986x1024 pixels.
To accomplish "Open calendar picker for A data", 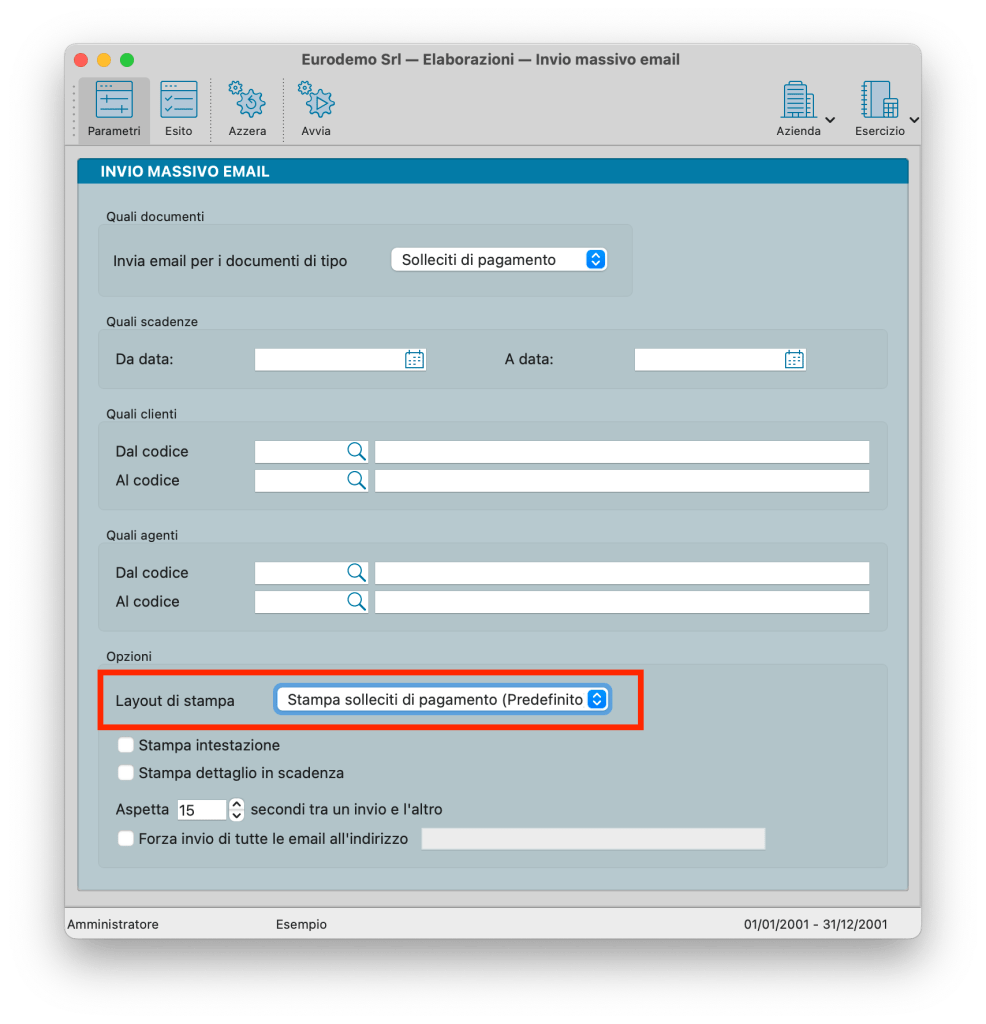I will 794,360.
